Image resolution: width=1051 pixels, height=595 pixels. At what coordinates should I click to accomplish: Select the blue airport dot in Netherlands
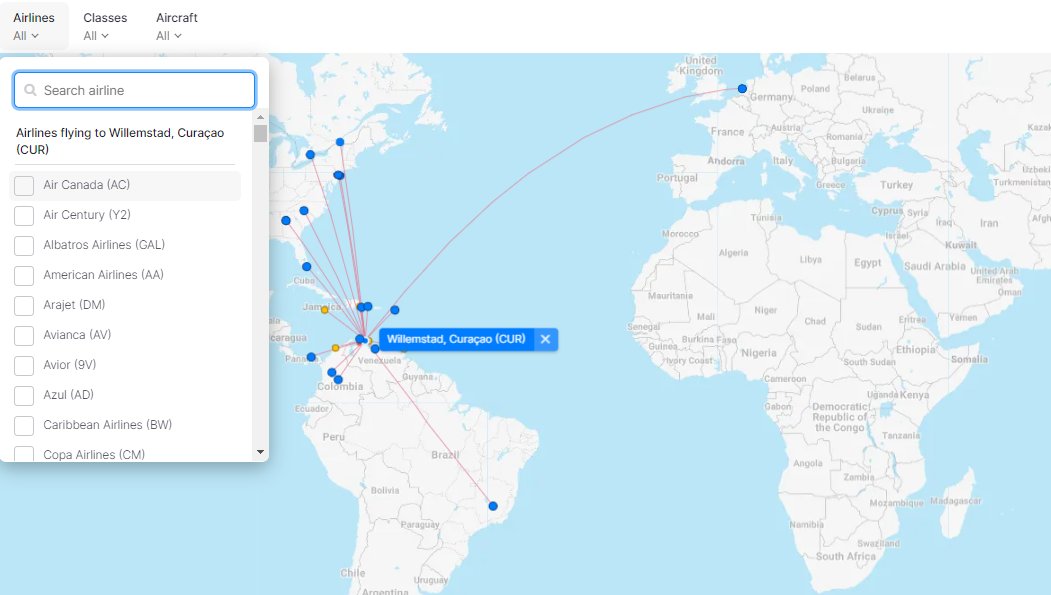742,88
